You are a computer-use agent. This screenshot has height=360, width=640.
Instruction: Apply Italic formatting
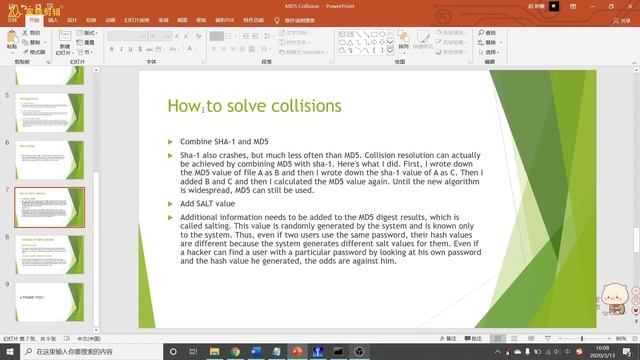click(121, 49)
